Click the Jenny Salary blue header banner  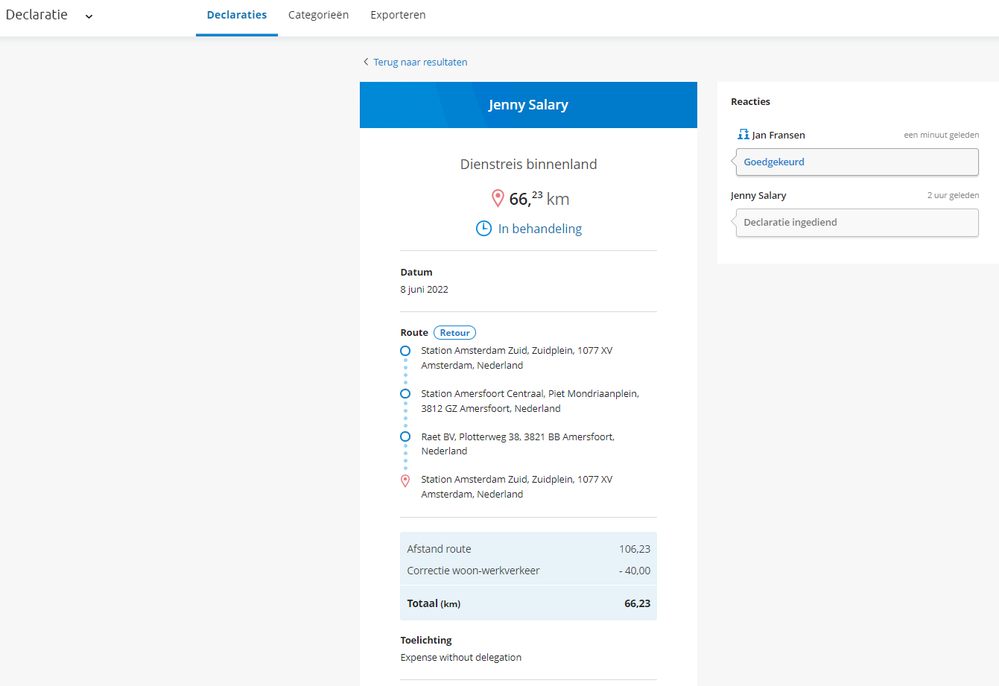tap(528, 105)
